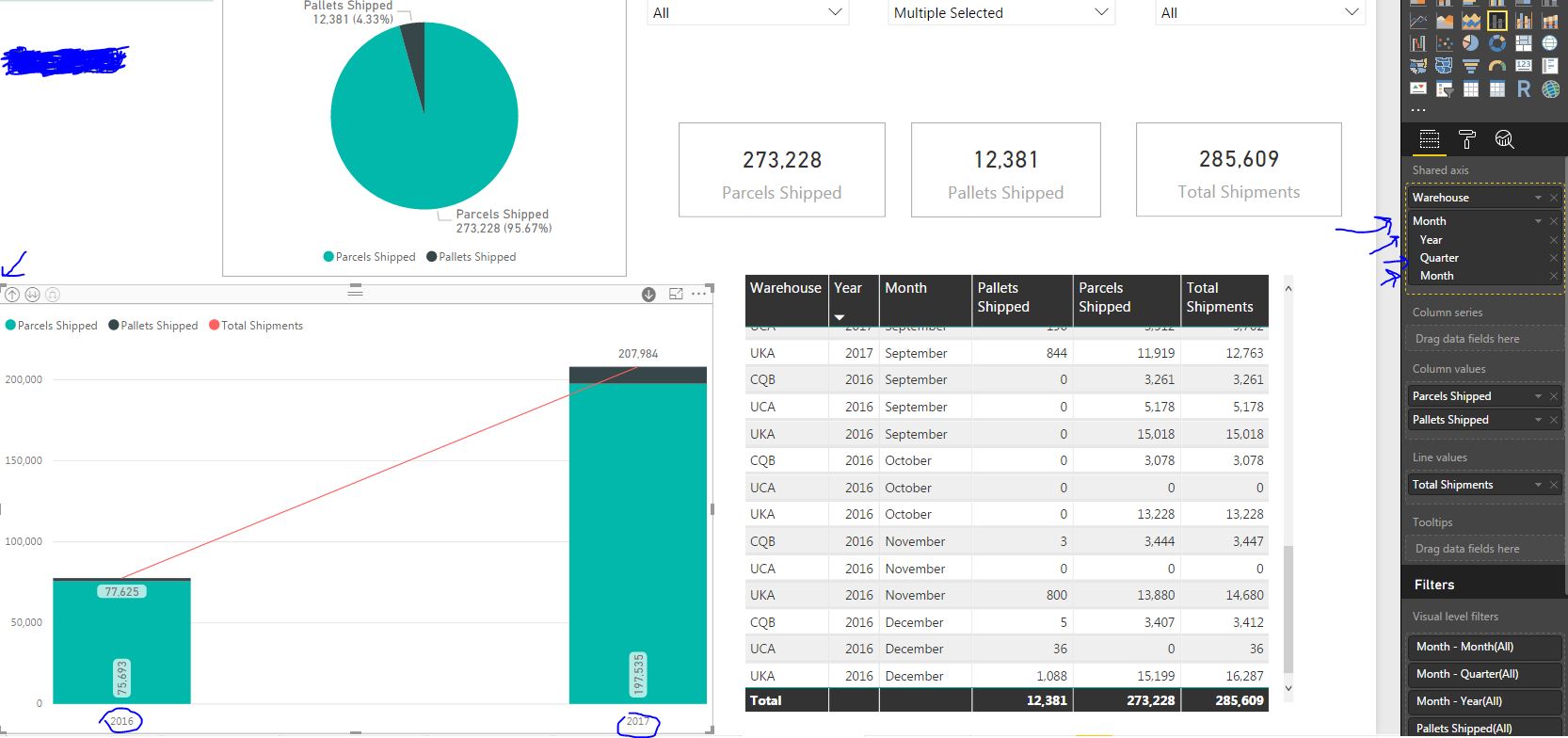Choose the scatter chart visualization
Image resolution: width=1568 pixels, height=738 pixels.
click(x=1445, y=43)
